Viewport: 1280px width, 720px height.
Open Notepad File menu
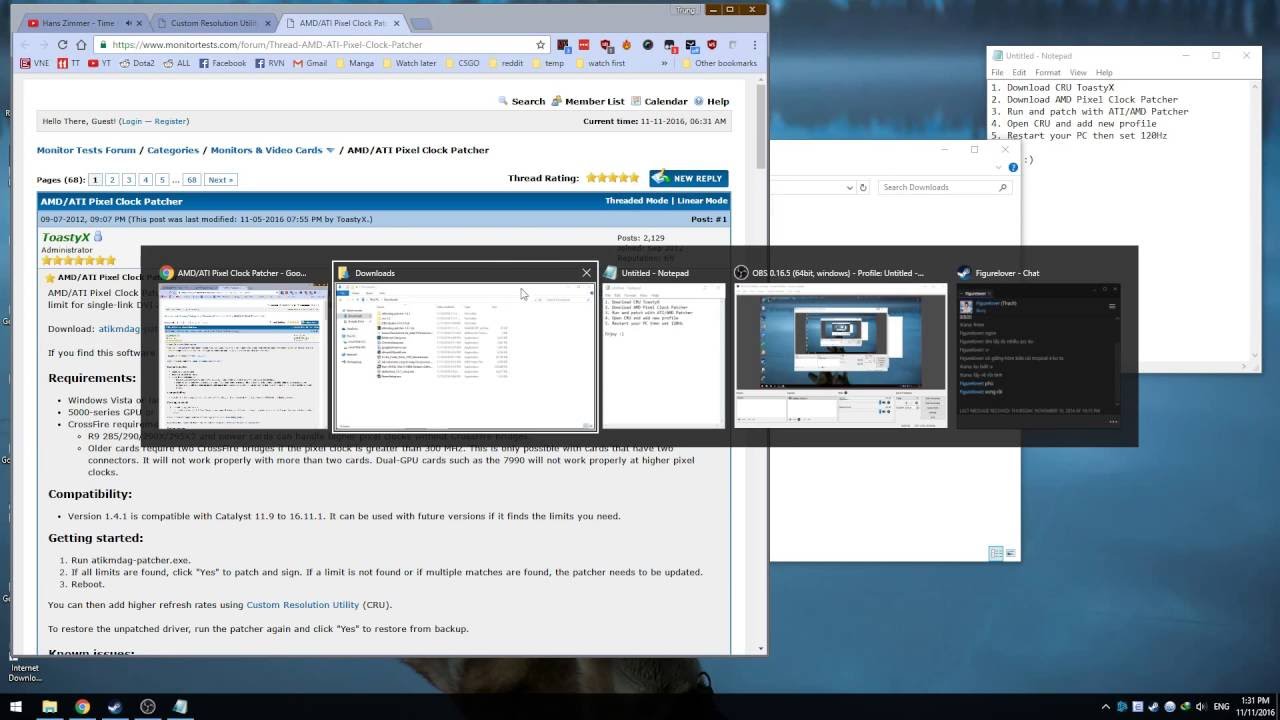[997, 73]
